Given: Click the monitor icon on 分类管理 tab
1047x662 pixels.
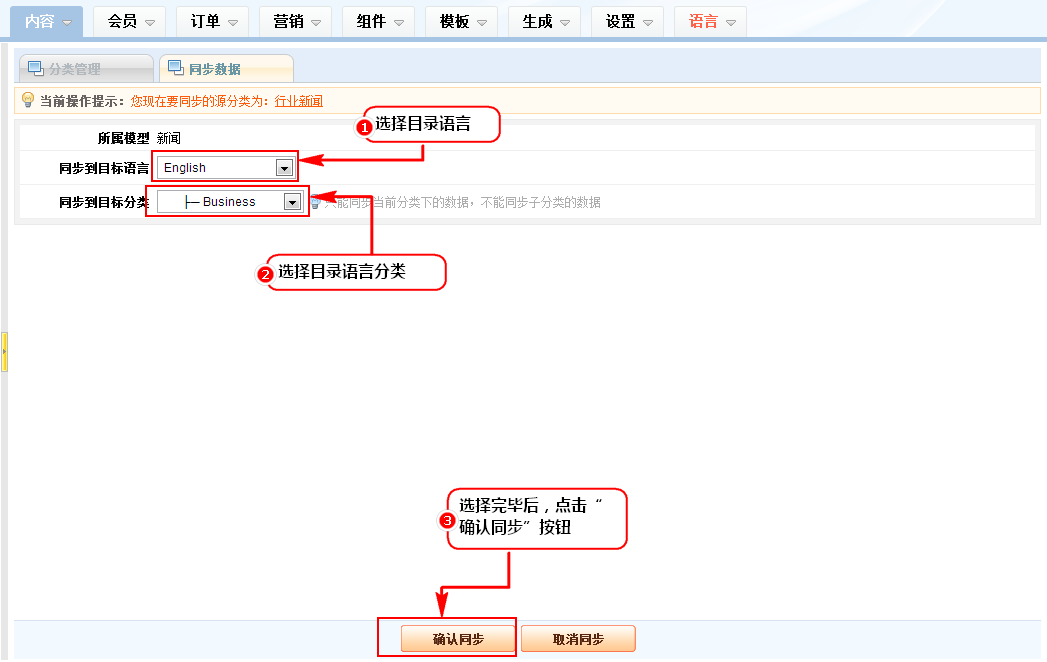Looking at the screenshot, I should tap(35, 69).
